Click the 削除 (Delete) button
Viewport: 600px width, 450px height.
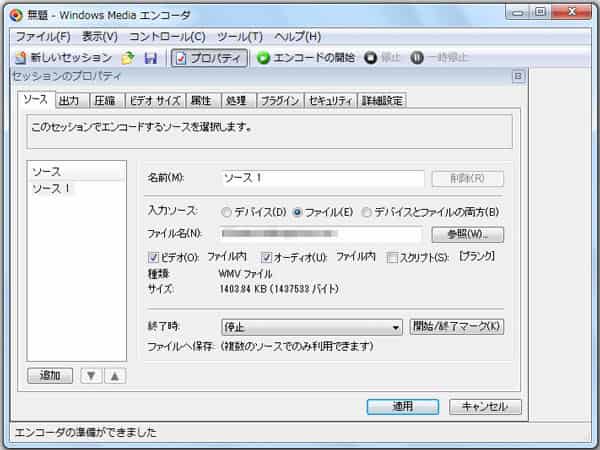click(x=468, y=179)
